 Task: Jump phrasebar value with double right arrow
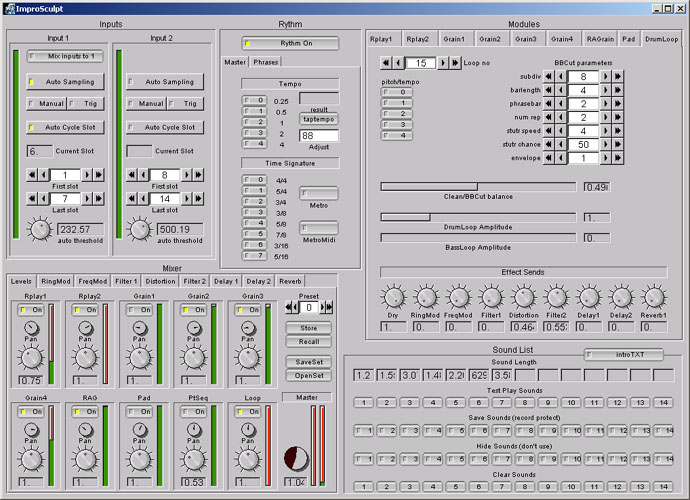[x=618, y=104]
